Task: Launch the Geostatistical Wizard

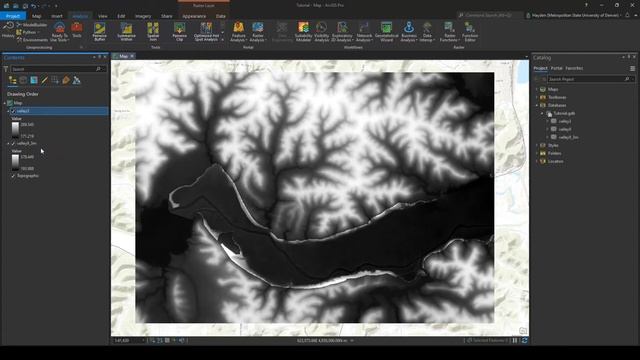Action: (386, 32)
